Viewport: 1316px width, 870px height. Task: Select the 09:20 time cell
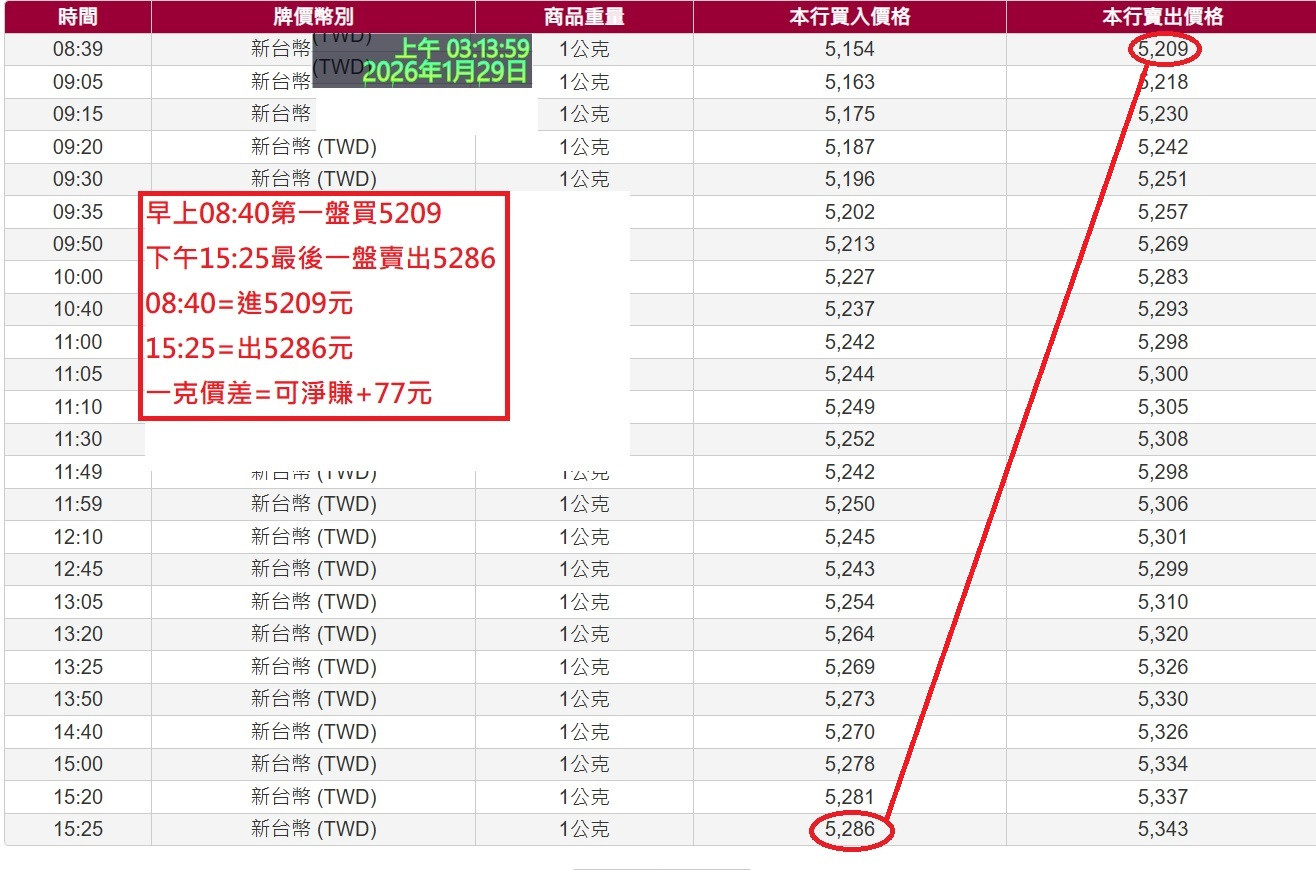click(78, 147)
